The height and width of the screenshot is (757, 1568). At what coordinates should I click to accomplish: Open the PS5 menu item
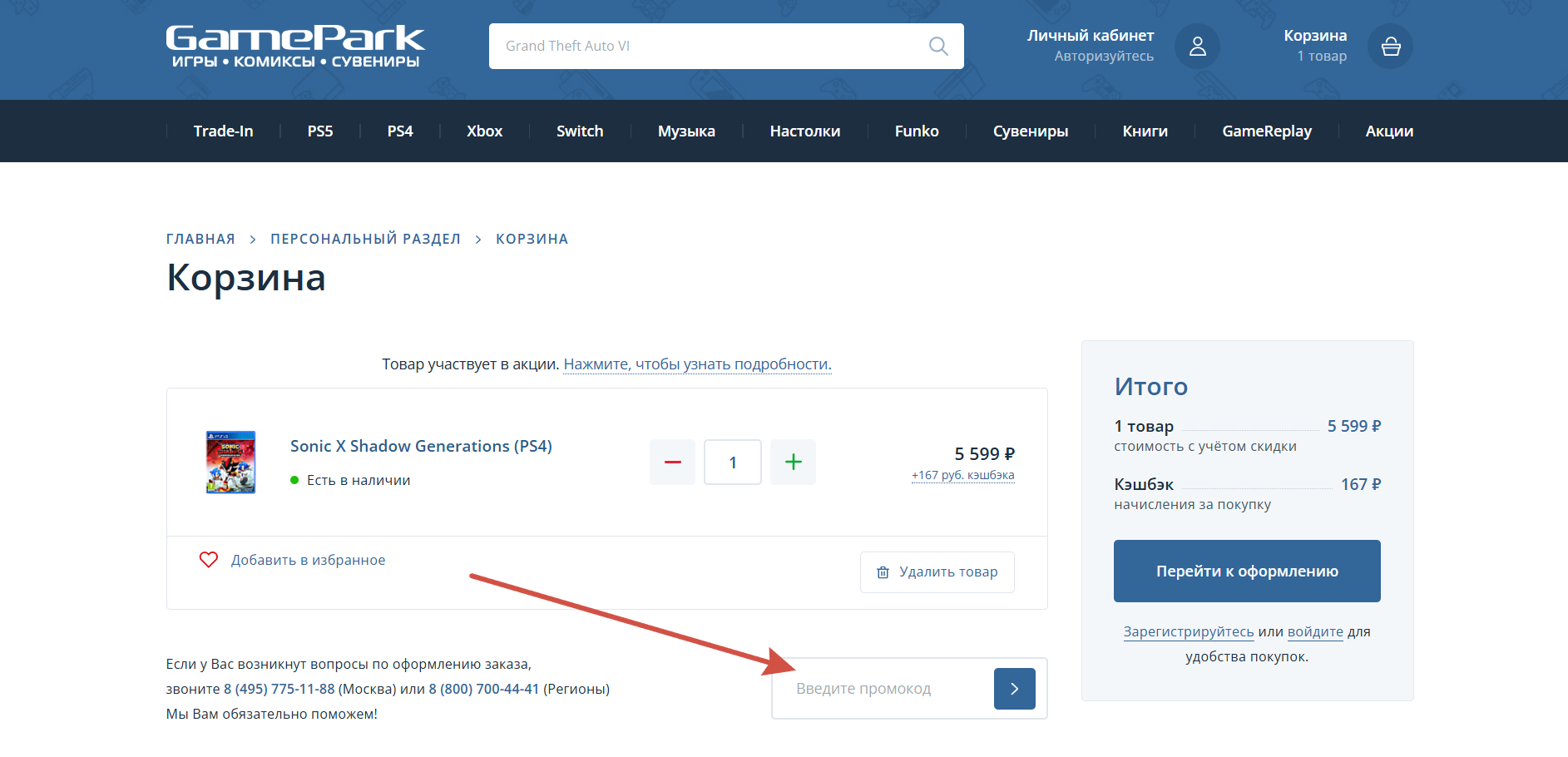click(320, 131)
